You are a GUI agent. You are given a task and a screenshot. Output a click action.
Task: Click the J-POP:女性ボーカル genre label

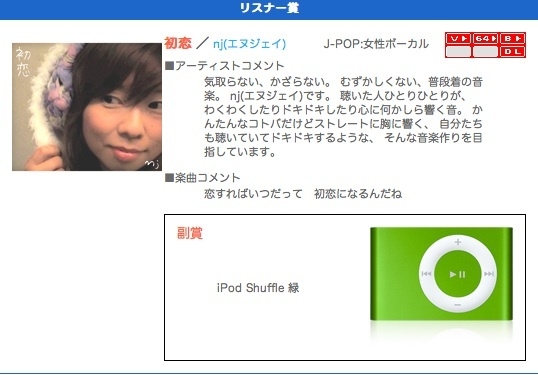(376, 44)
